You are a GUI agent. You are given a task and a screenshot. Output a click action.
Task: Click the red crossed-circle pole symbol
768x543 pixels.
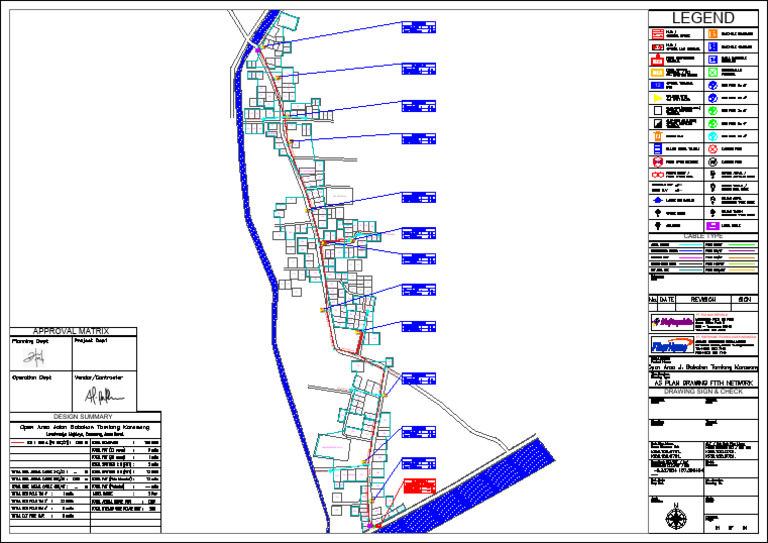click(x=713, y=149)
